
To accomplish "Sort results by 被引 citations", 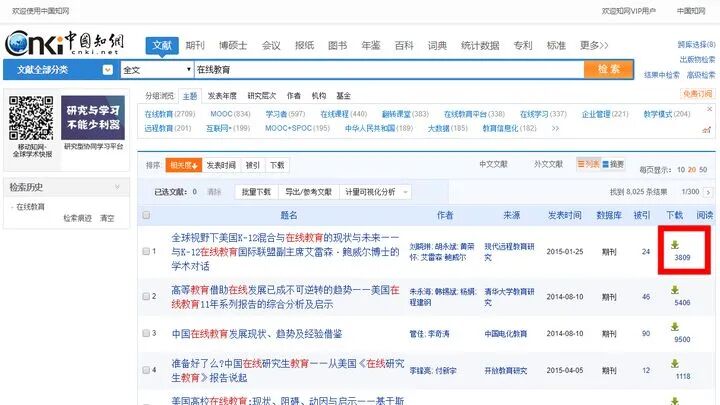I will pyautogui.click(x=253, y=165).
